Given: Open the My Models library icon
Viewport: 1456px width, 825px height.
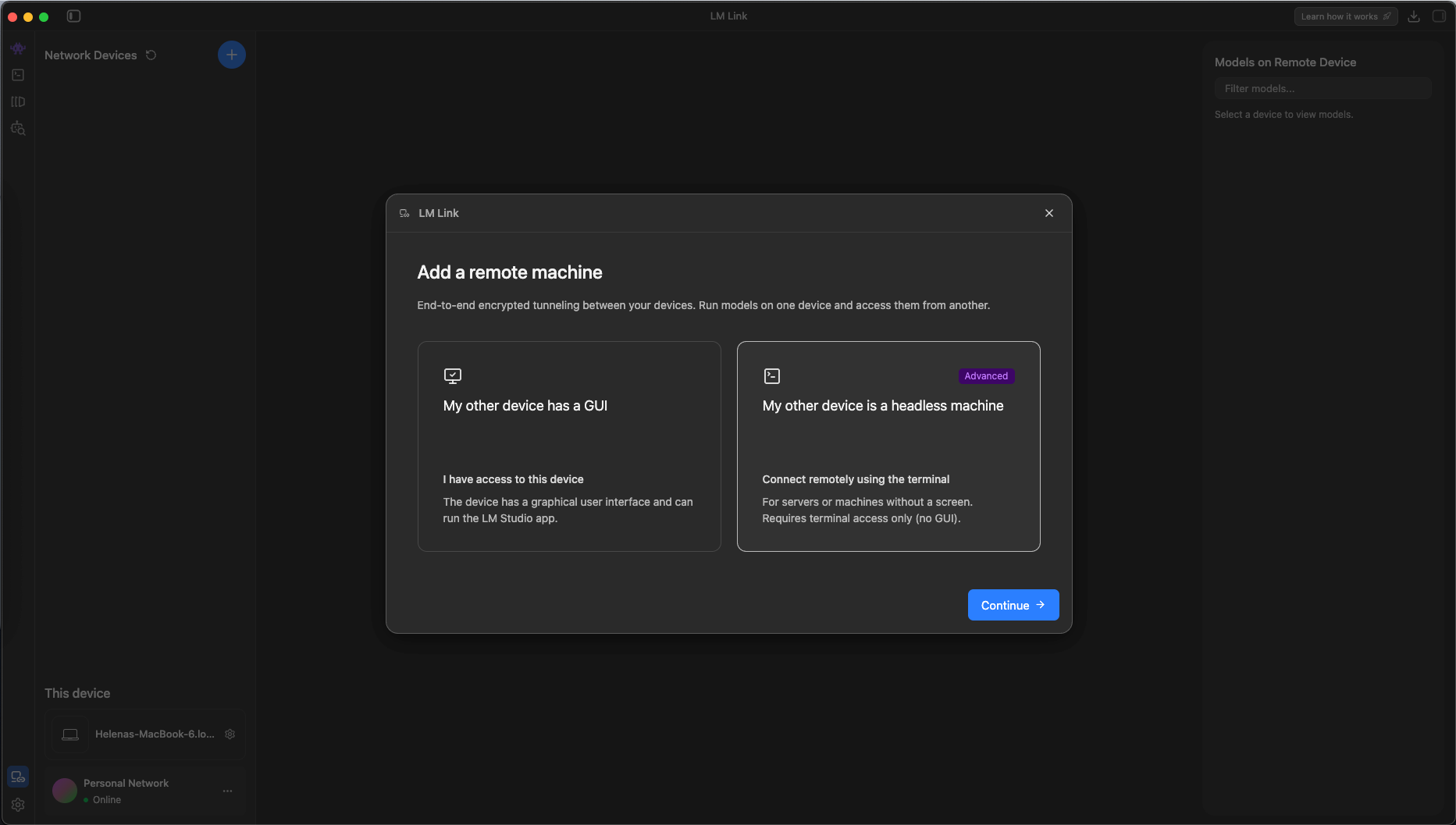Looking at the screenshot, I should tap(18, 101).
